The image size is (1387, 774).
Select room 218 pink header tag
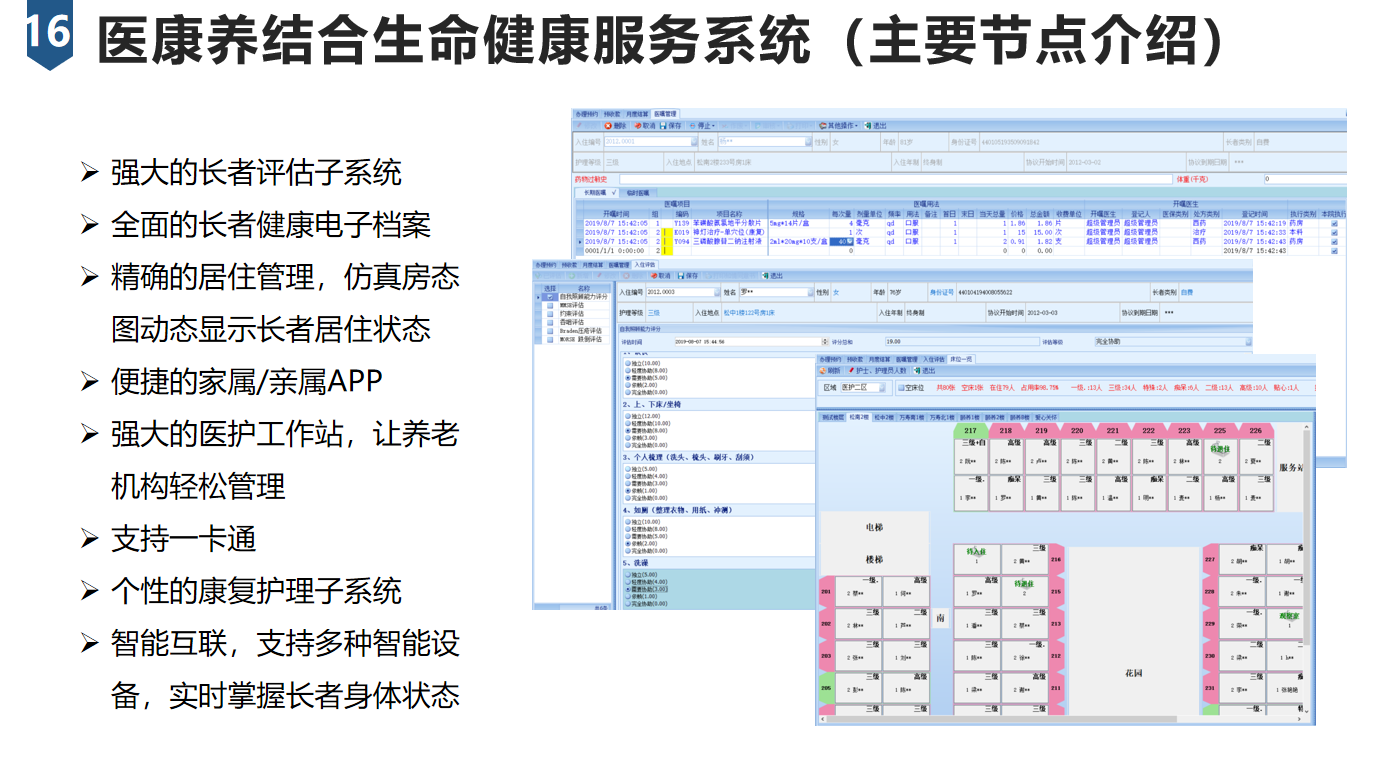[1005, 430]
